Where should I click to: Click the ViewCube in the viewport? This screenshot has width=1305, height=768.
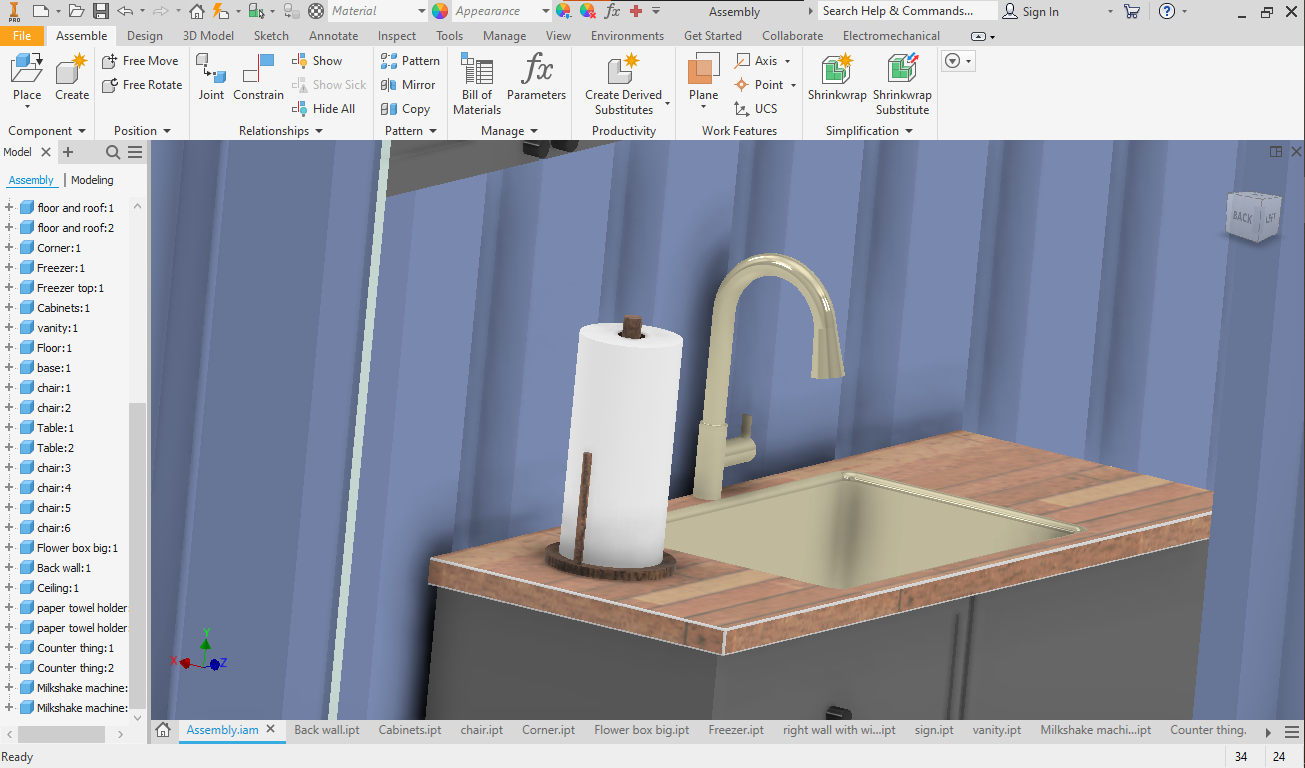point(1254,216)
